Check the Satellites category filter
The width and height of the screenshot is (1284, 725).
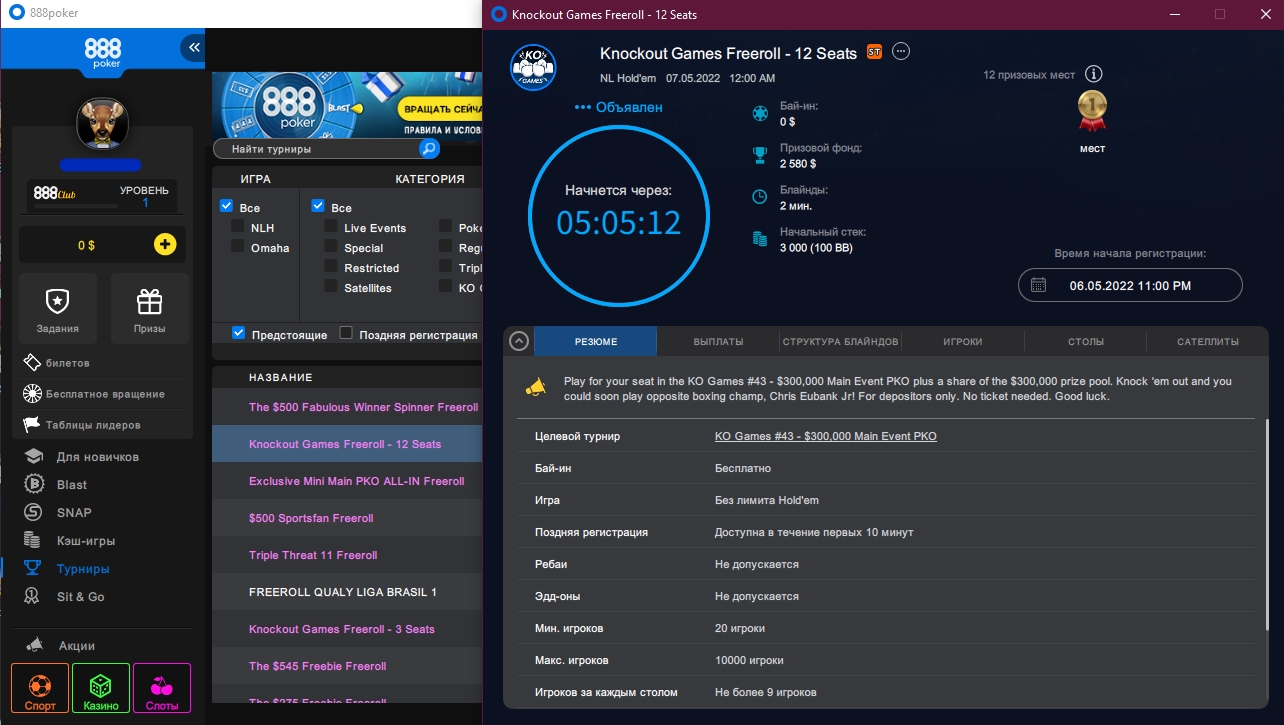tap(331, 287)
